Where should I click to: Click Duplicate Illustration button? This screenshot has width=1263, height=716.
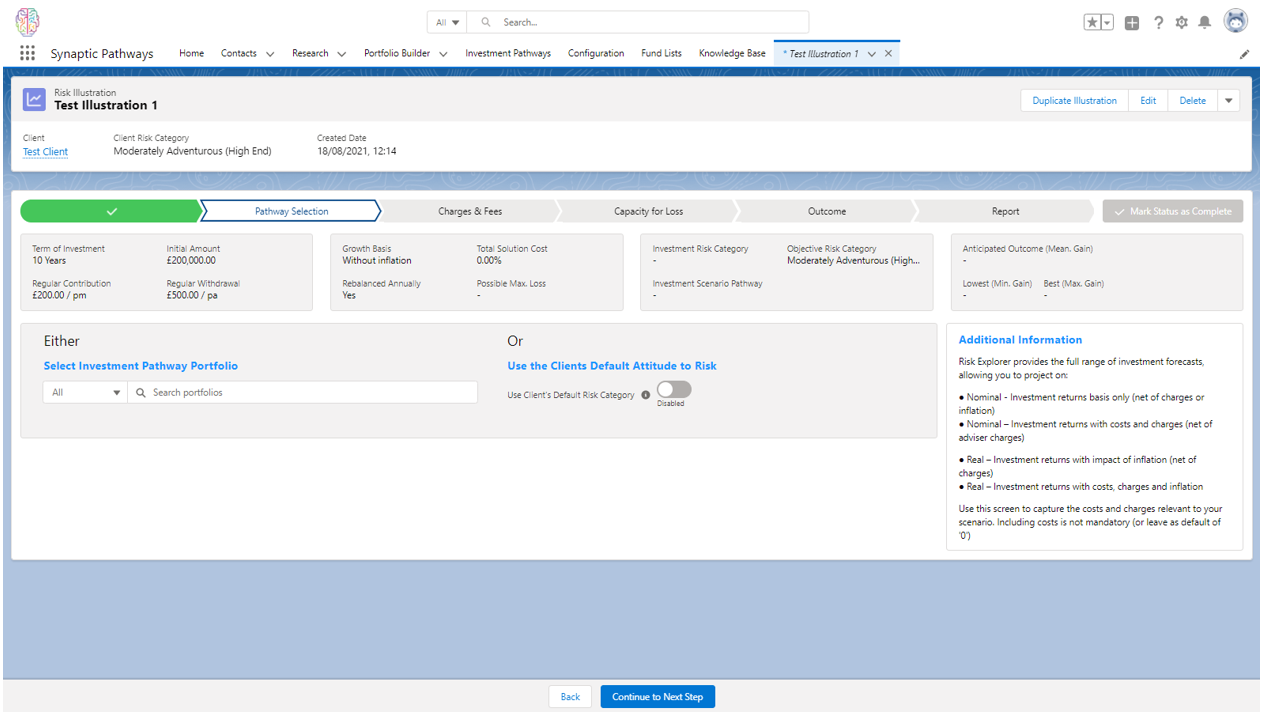[1074, 100]
